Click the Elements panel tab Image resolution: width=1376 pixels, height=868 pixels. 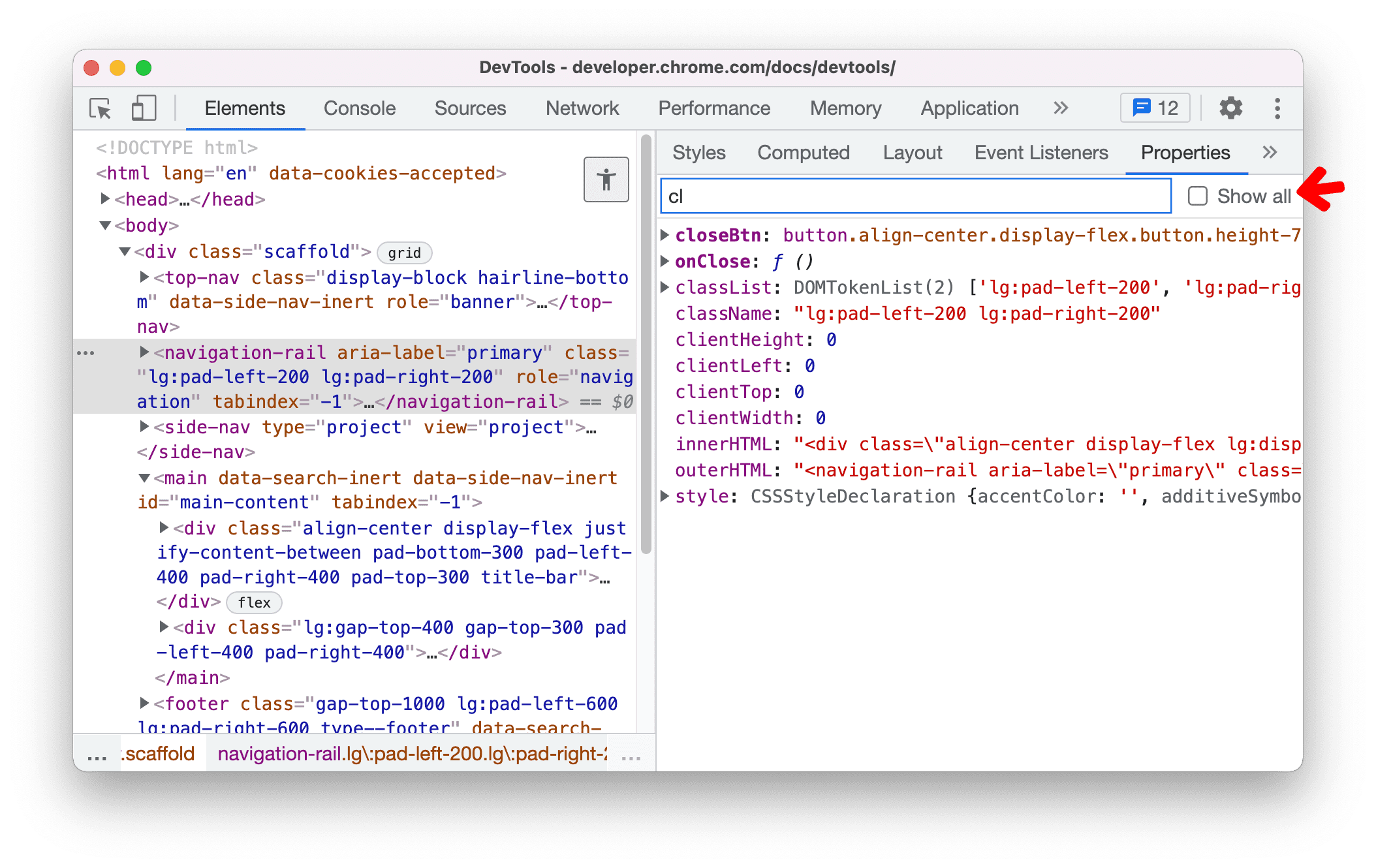[244, 108]
